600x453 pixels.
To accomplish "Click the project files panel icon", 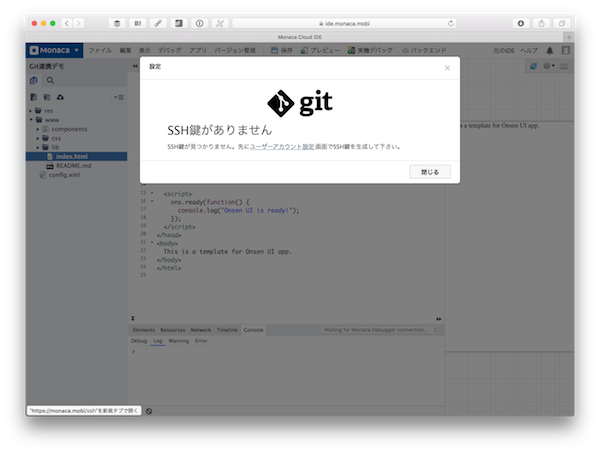I will pos(34,80).
